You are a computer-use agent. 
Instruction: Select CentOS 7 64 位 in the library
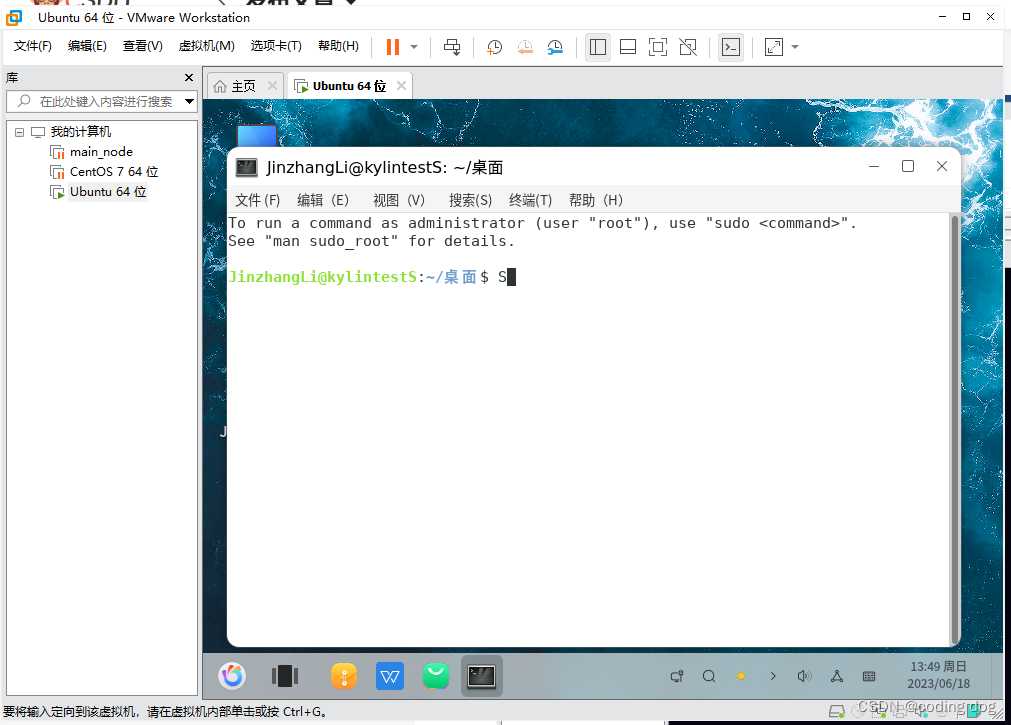(x=113, y=172)
